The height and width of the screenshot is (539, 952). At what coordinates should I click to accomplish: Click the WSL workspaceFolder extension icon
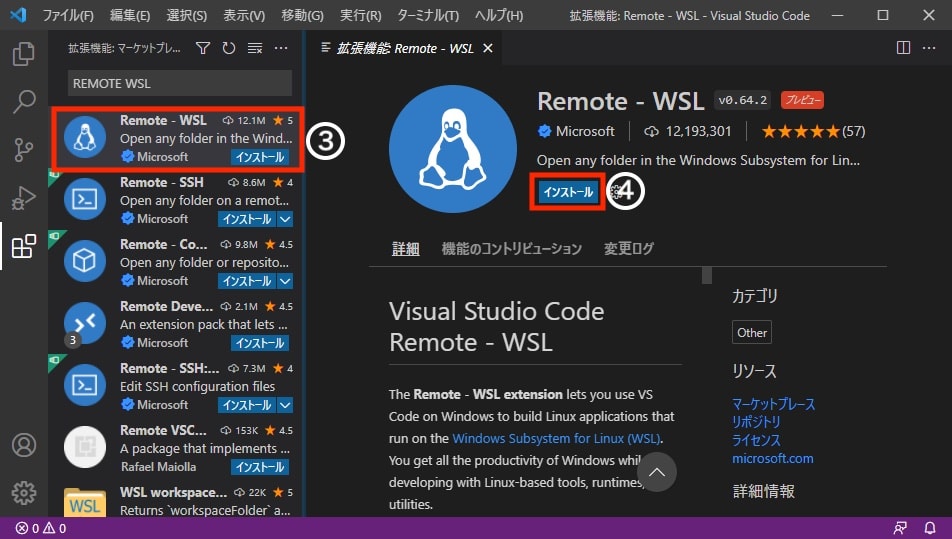(84, 503)
